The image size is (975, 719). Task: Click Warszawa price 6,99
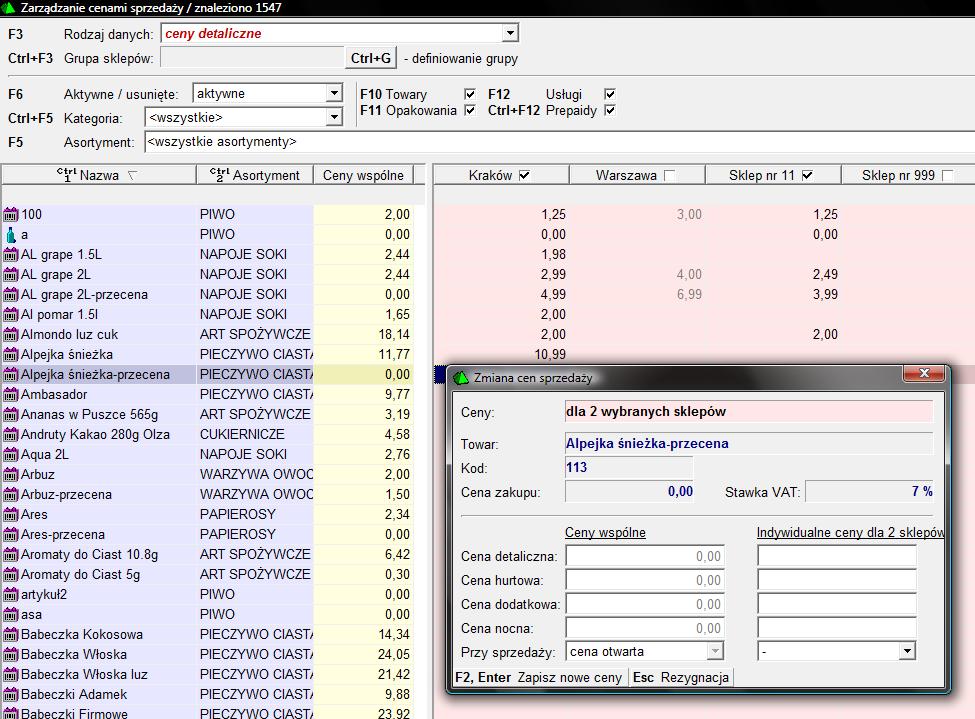tap(689, 295)
